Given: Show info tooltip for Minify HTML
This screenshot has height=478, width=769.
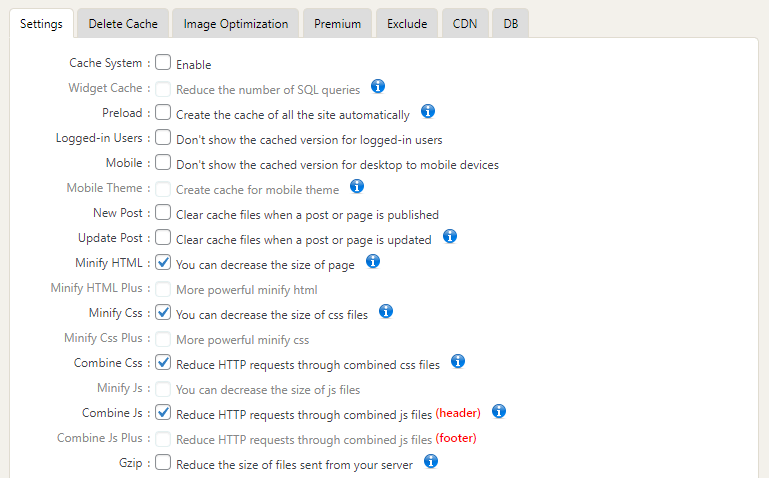Looking at the screenshot, I should point(373,261).
